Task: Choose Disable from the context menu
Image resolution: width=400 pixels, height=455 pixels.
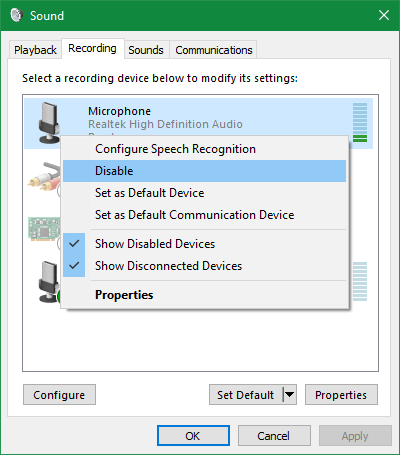Action: point(204,171)
